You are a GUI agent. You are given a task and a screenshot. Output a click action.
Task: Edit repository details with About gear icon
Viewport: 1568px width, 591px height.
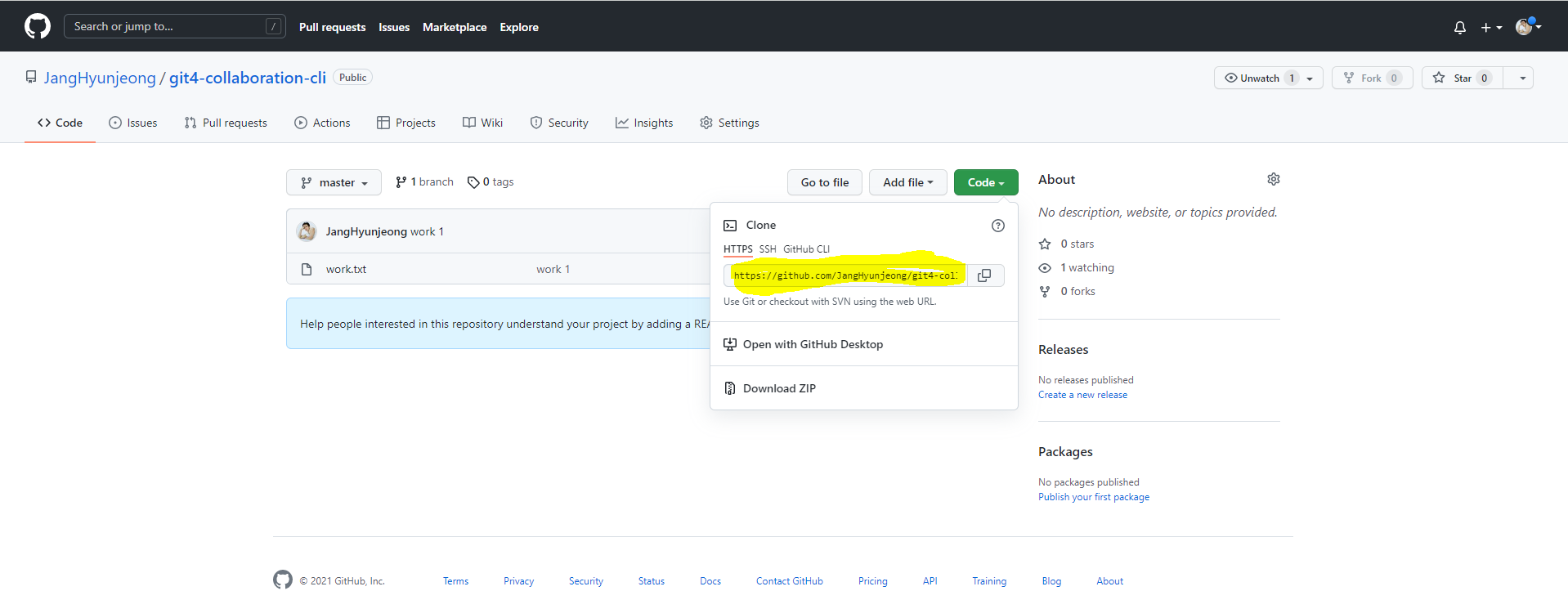[x=1273, y=179]
